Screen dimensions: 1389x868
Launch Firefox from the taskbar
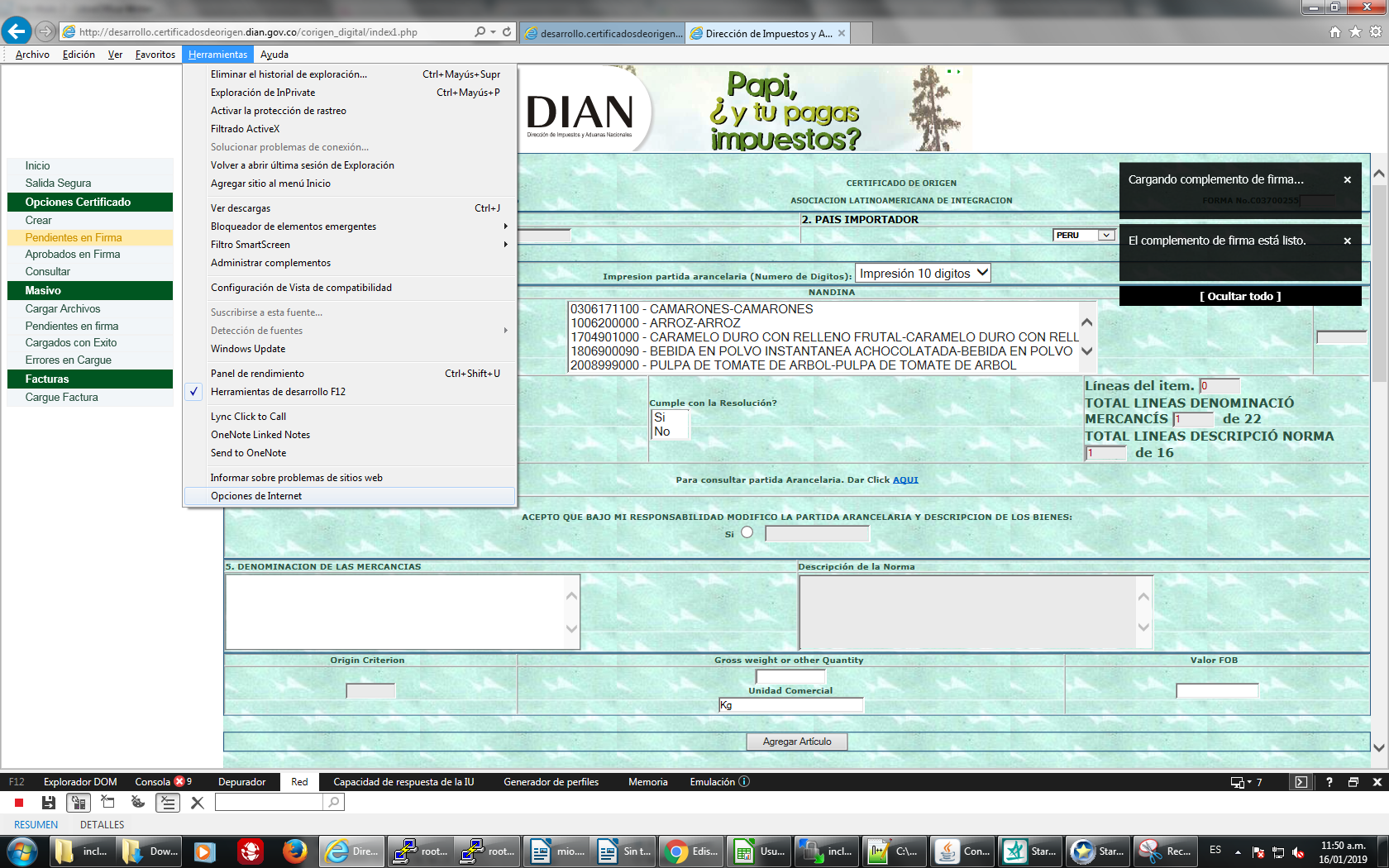[x=294, y=851]
